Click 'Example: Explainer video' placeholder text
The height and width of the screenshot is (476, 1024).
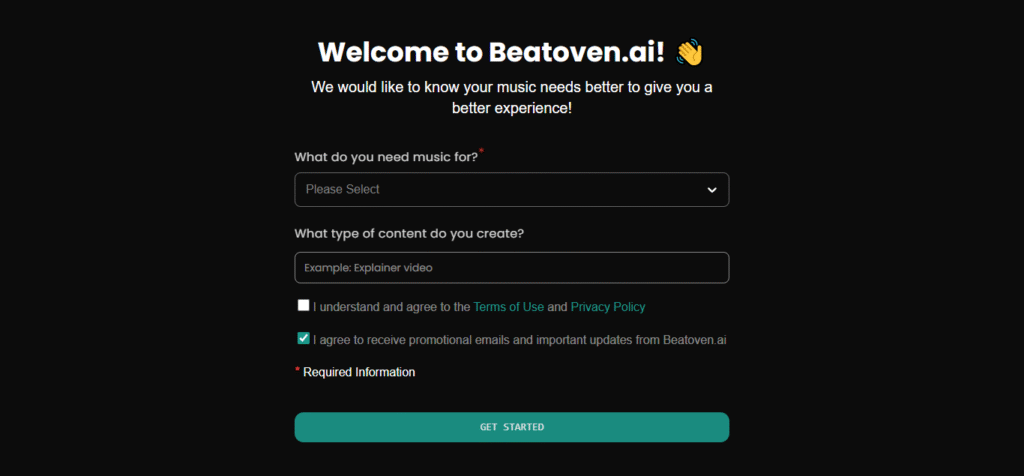pos(369,268)
